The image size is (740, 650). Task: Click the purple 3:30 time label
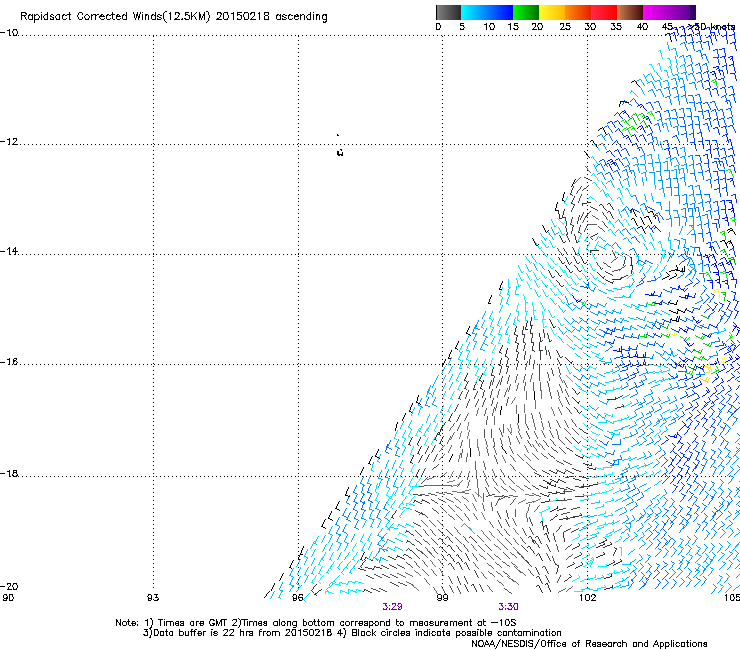coord(508,607)
